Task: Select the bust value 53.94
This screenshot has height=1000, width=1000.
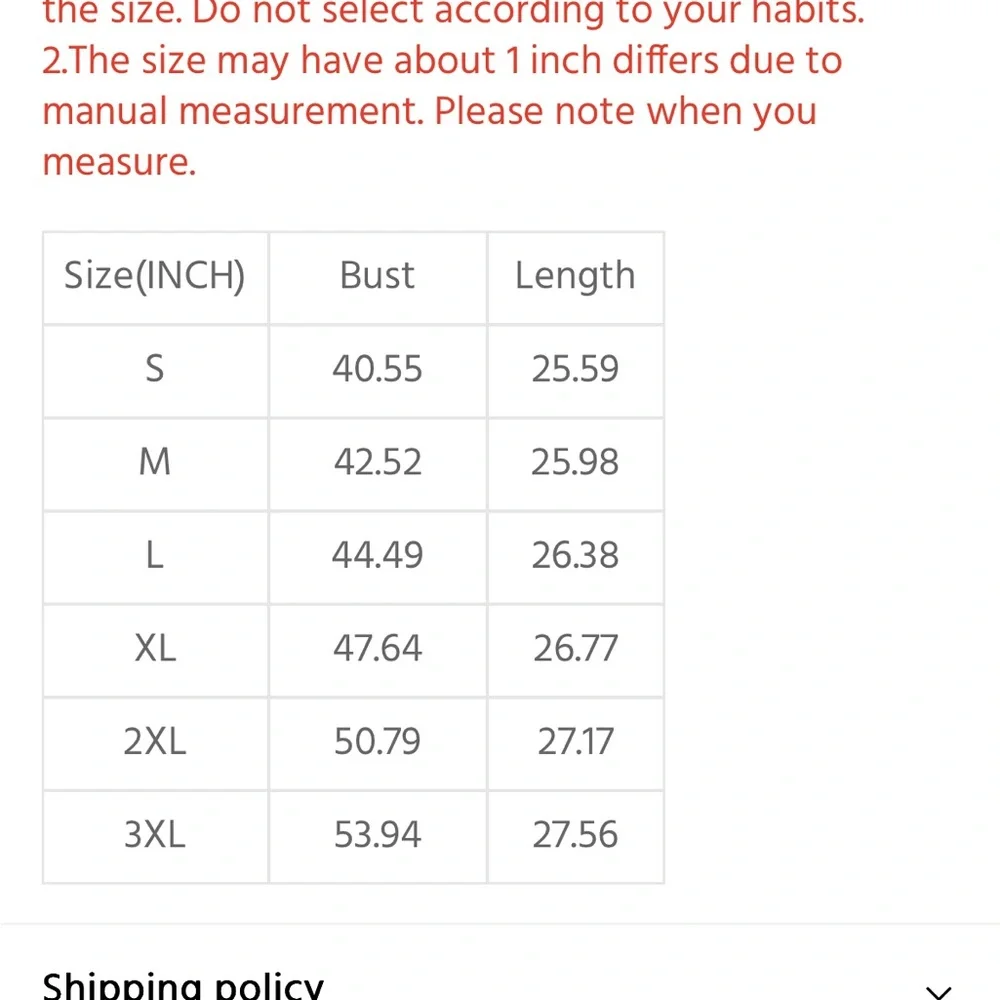Action: (x=378, y=835)
